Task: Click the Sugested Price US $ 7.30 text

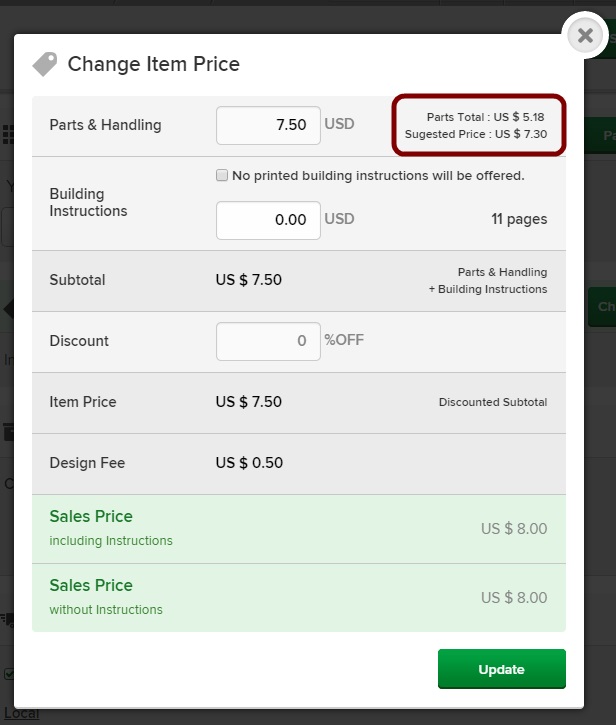Action: [x=476, y=134]
